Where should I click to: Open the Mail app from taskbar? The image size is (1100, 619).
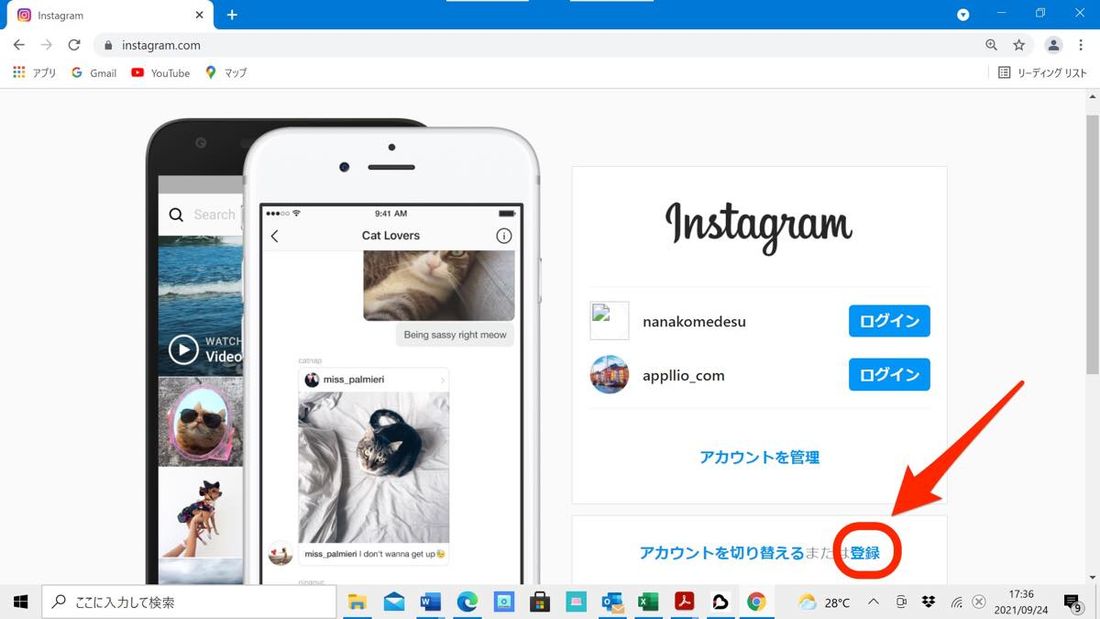394,601
